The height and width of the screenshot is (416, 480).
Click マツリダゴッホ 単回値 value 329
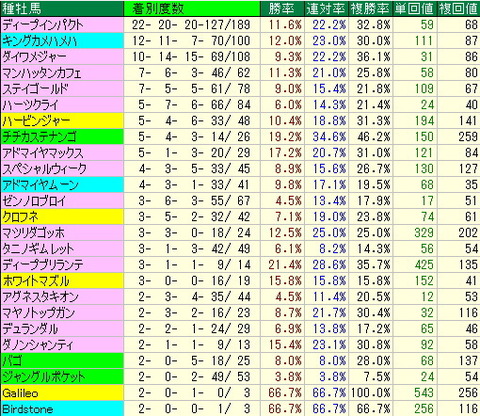[x=424, y=233]
